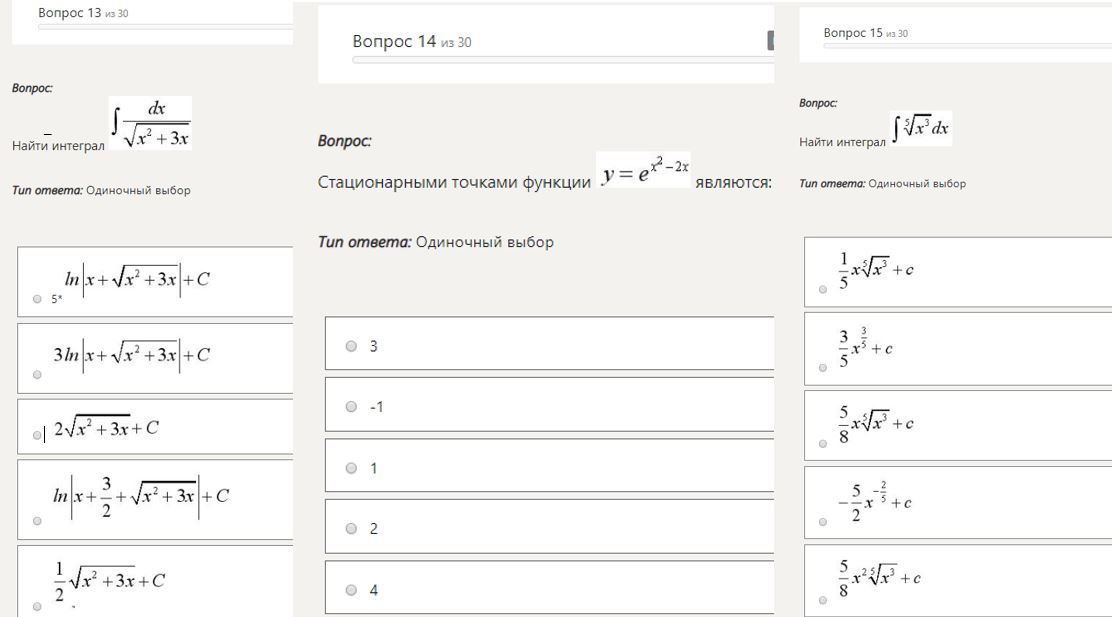Select the 1/5·x·⁵√x³+c answer option
The height and width of the screenshot is (617, 1112).
point(823,289)
